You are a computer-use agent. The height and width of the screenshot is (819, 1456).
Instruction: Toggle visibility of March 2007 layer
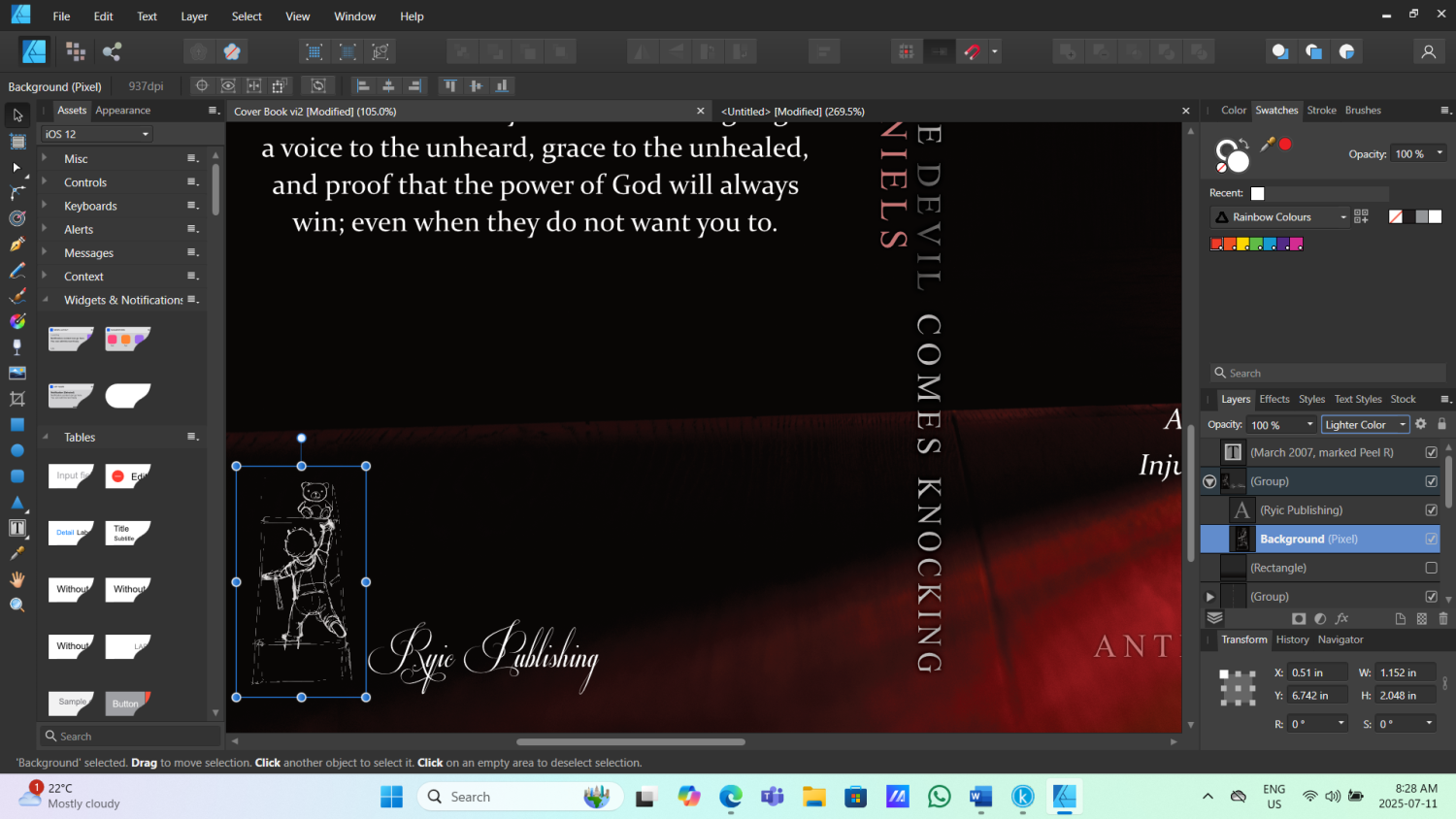coord(1431,452)
